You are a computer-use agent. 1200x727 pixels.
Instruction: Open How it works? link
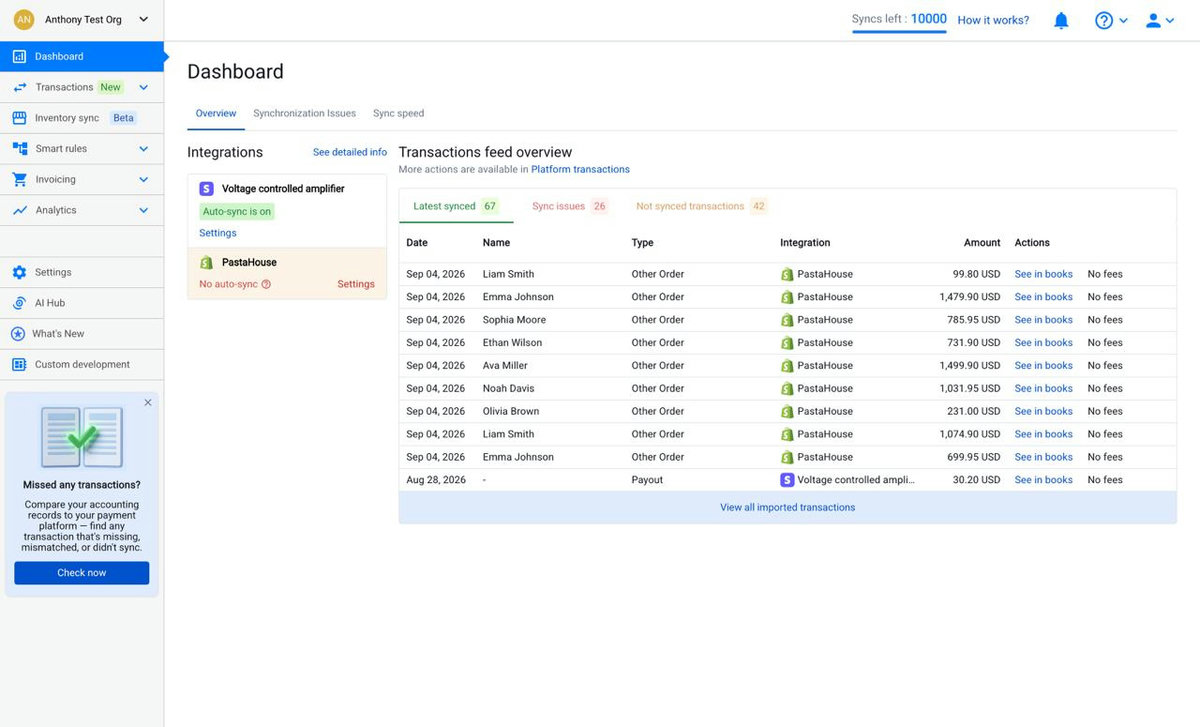tap(993, 20)
